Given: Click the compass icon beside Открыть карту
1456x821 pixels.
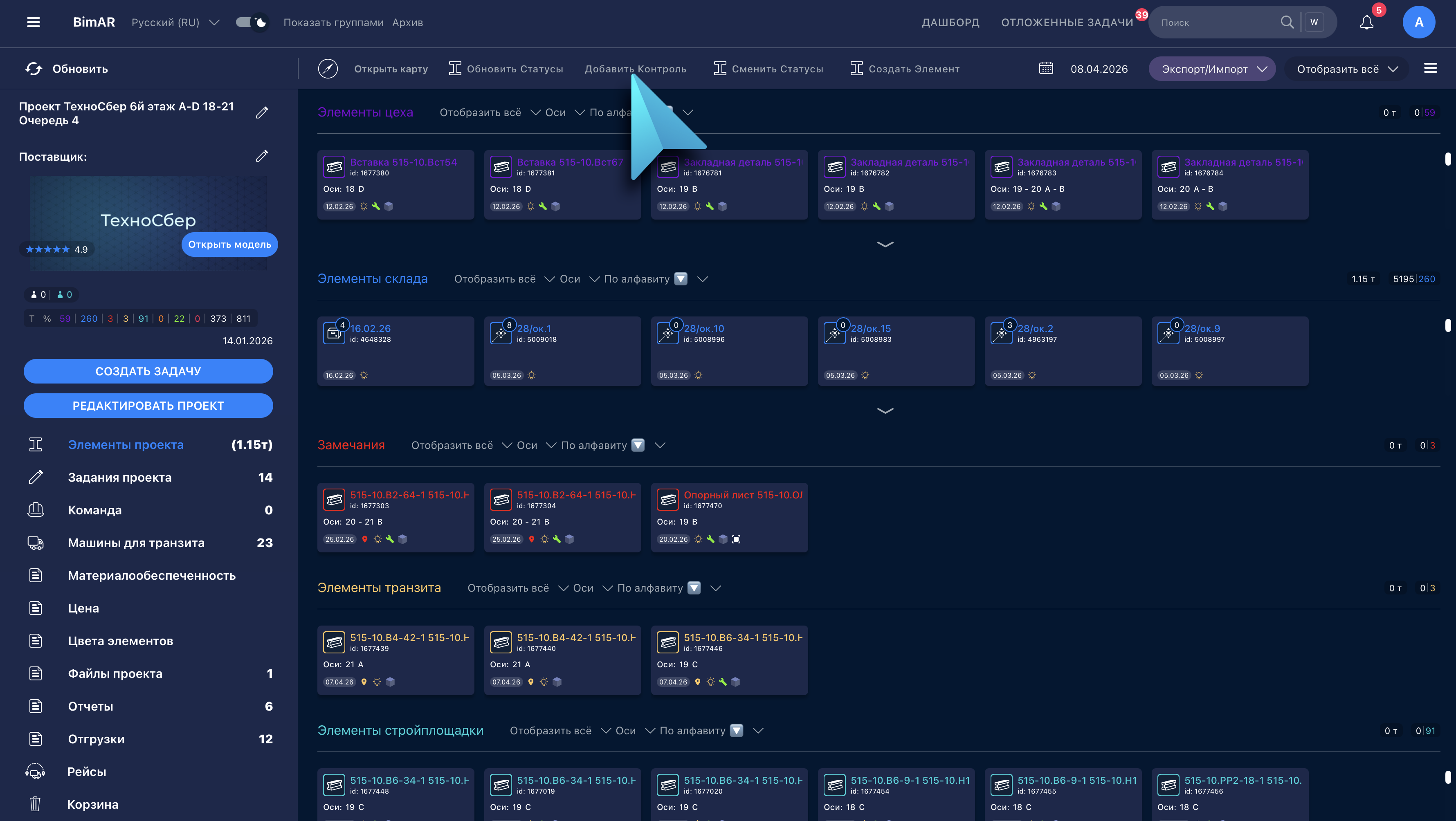Looking at the screenshot, I should [x=328, y=68].
